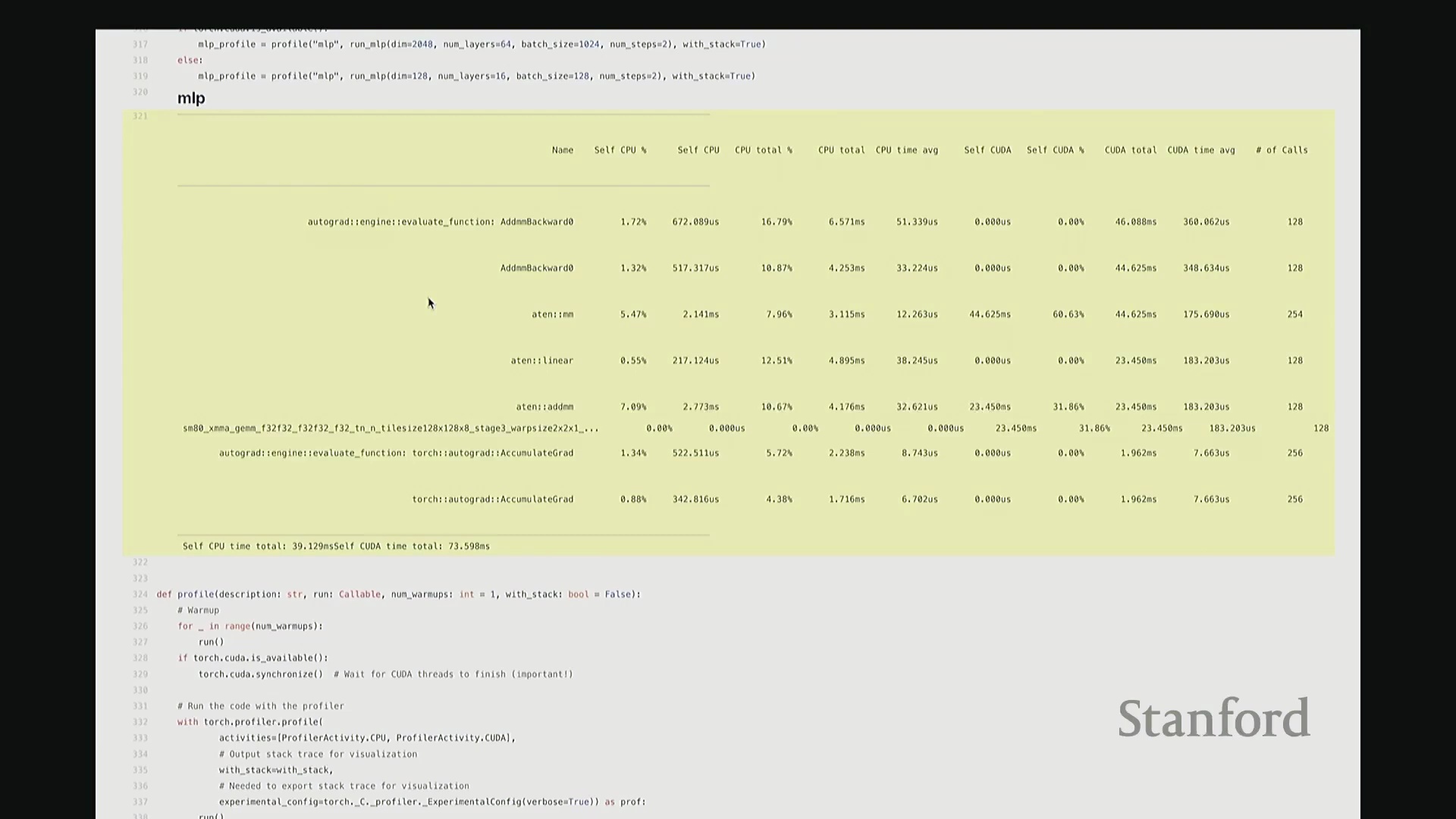
Task: Click the torch.cuda.synchronize() call
Action: pyautogui.click(x=260, y=674)
